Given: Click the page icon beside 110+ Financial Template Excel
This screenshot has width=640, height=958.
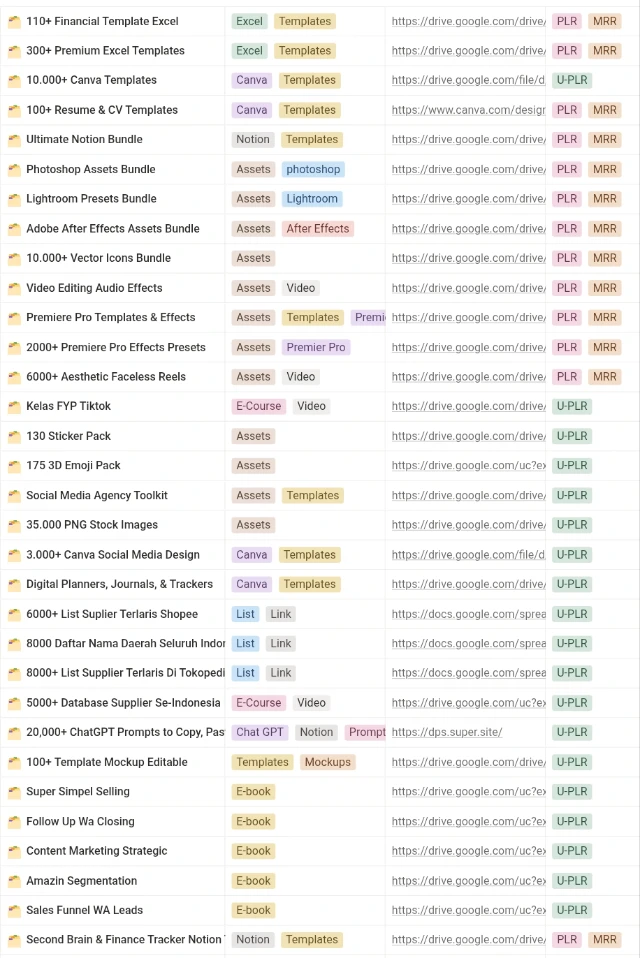Looking at the screenshot, I should (x=14, y=22).
